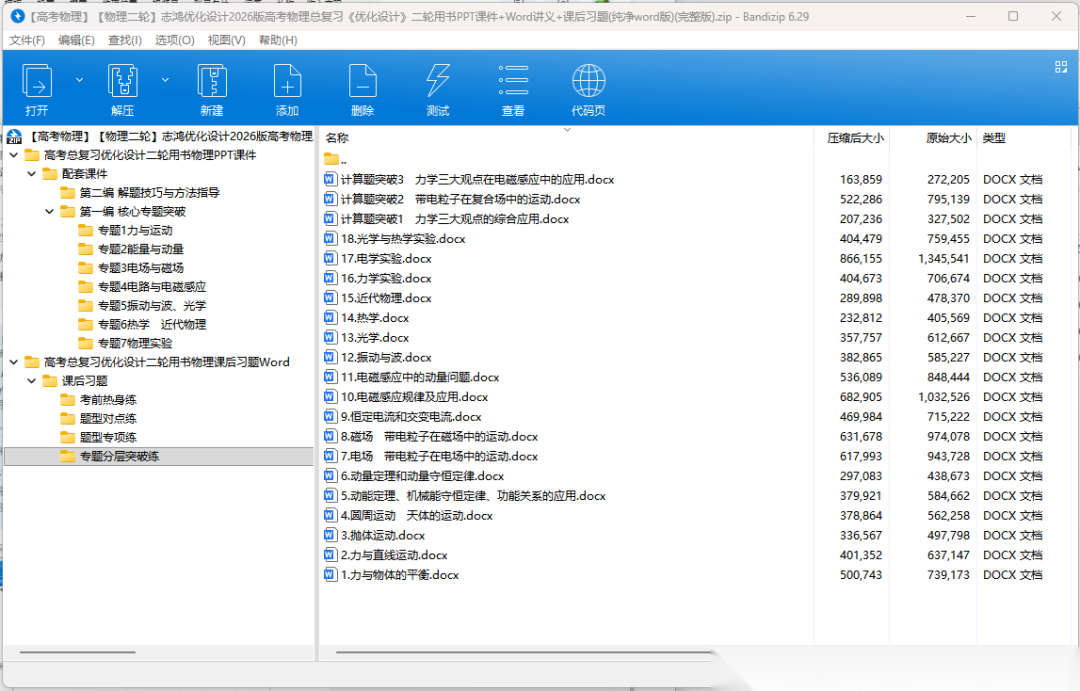Click the Open (打开) toolbar icon

(x=37, y=82)
